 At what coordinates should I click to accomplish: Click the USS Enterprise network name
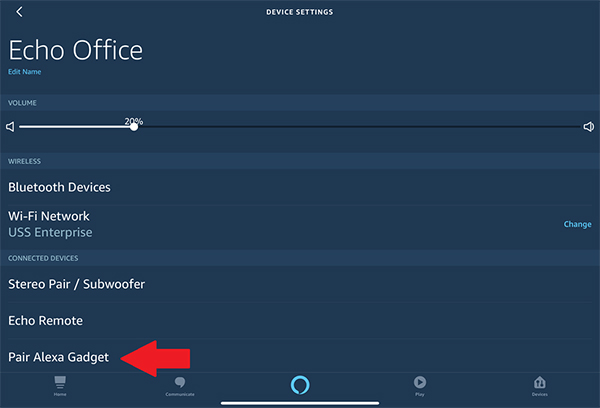click(50, 232)
